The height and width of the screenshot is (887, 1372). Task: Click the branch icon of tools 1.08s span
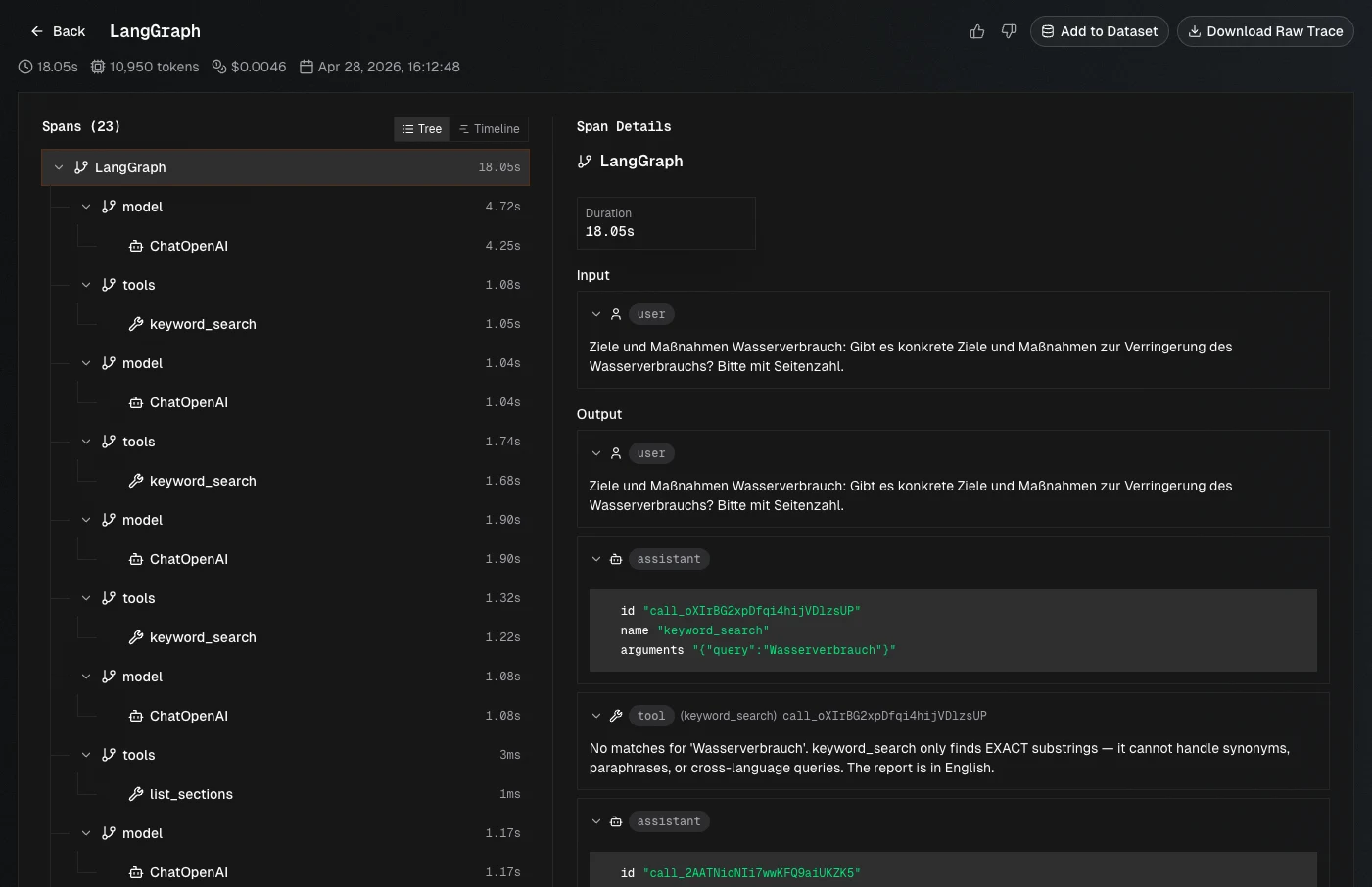[109, 285]
